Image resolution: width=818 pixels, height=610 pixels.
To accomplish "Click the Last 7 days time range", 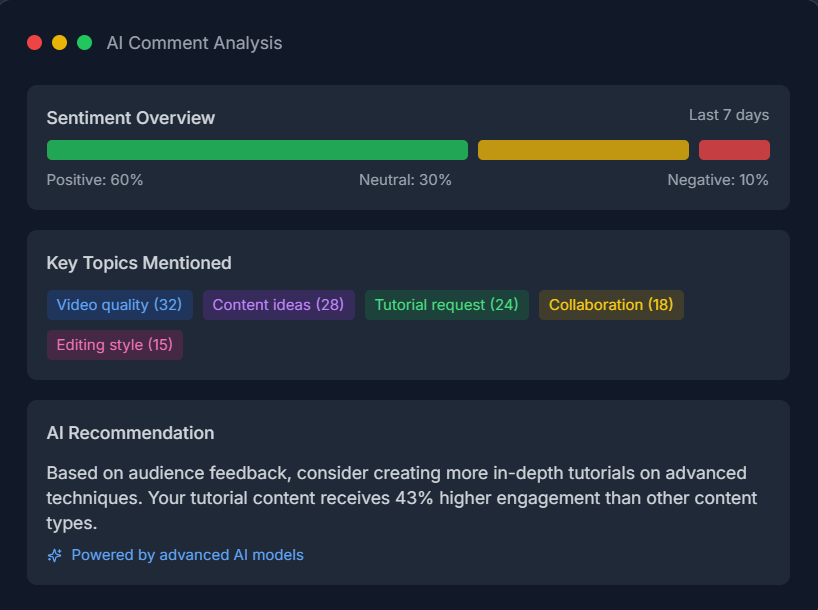I will pyautogui.click(x=729, y=115).
